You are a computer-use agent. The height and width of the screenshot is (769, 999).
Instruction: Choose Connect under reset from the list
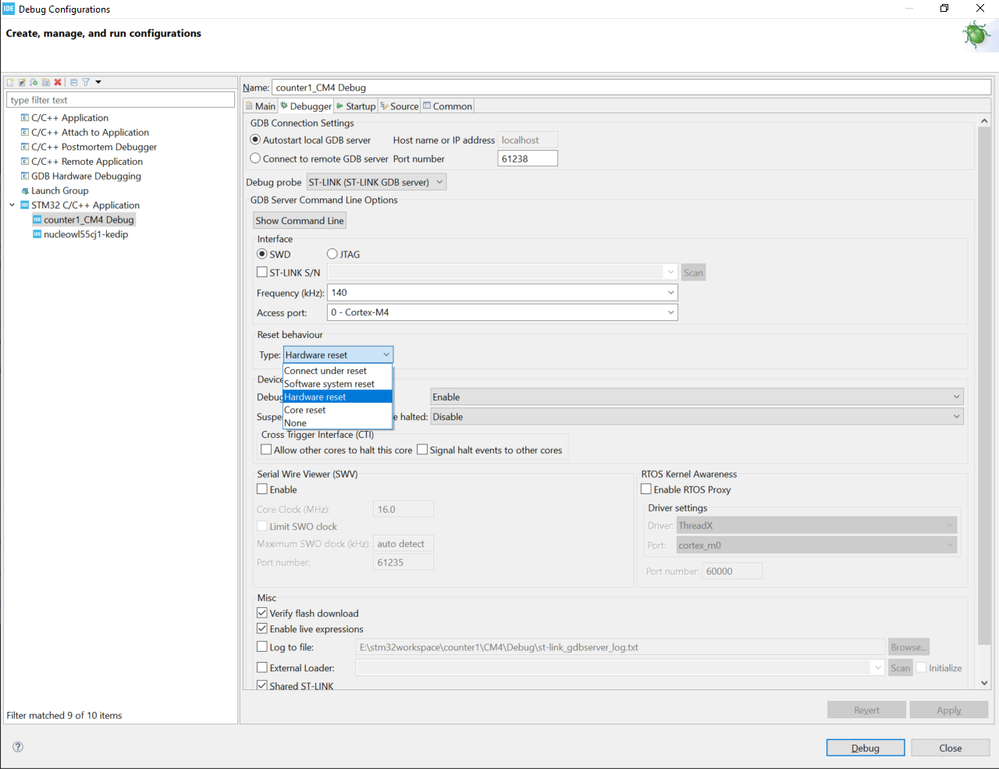click(x=338, y=371)
